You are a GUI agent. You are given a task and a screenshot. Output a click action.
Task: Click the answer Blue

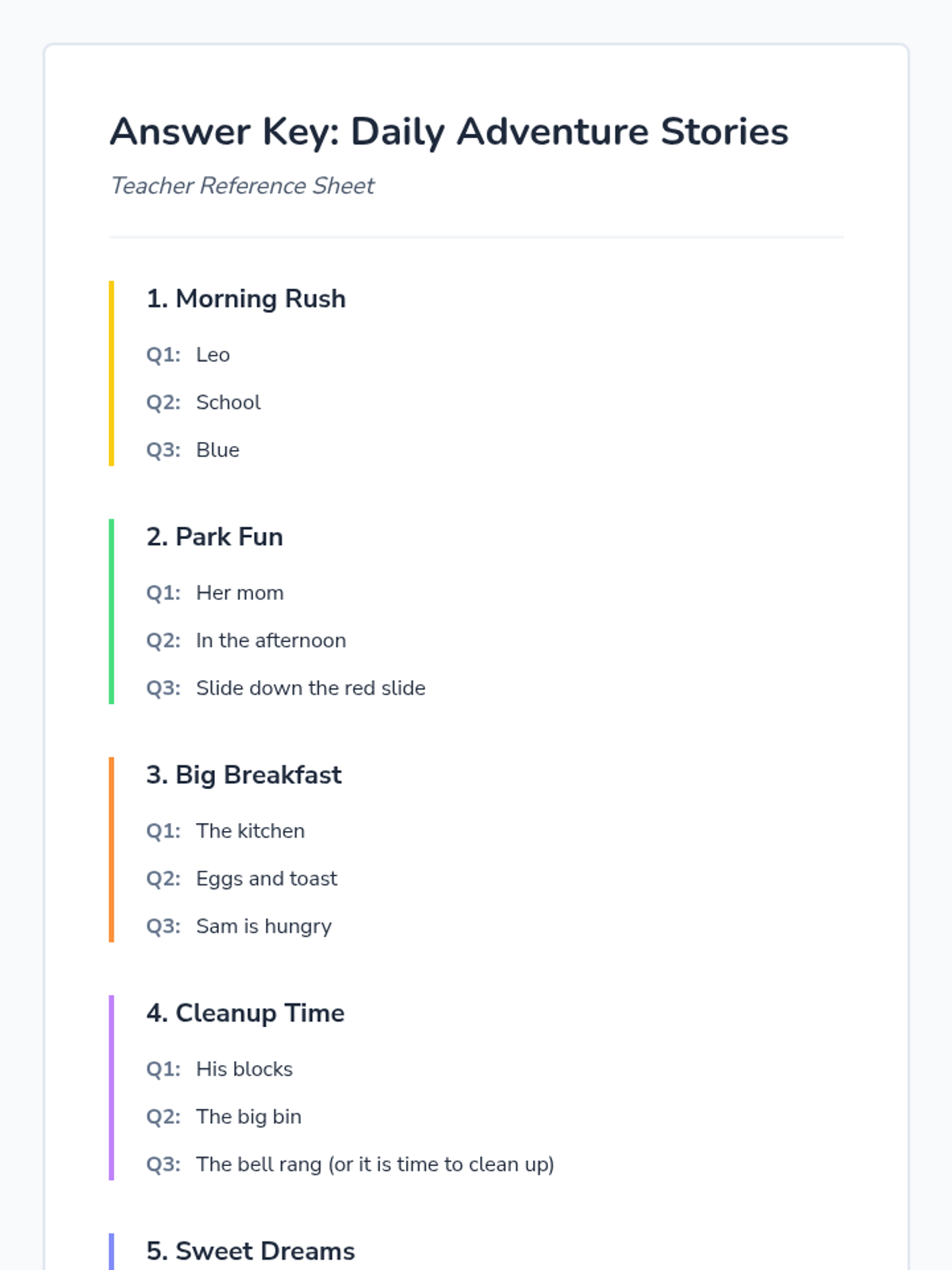(x=217, y=450)
